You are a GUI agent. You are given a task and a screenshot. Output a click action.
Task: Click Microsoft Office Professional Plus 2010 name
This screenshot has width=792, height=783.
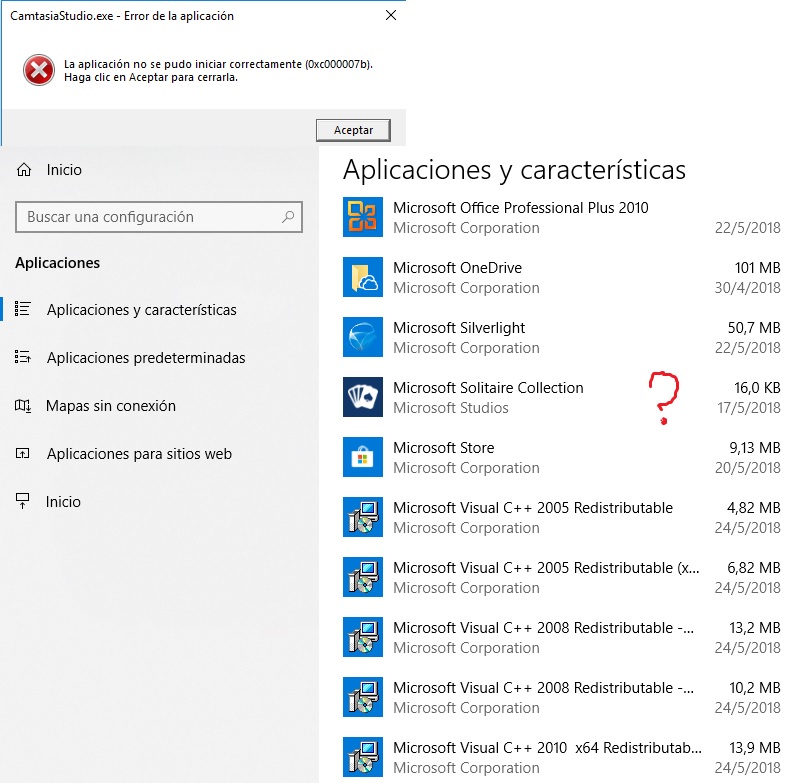tap(521, 208)
